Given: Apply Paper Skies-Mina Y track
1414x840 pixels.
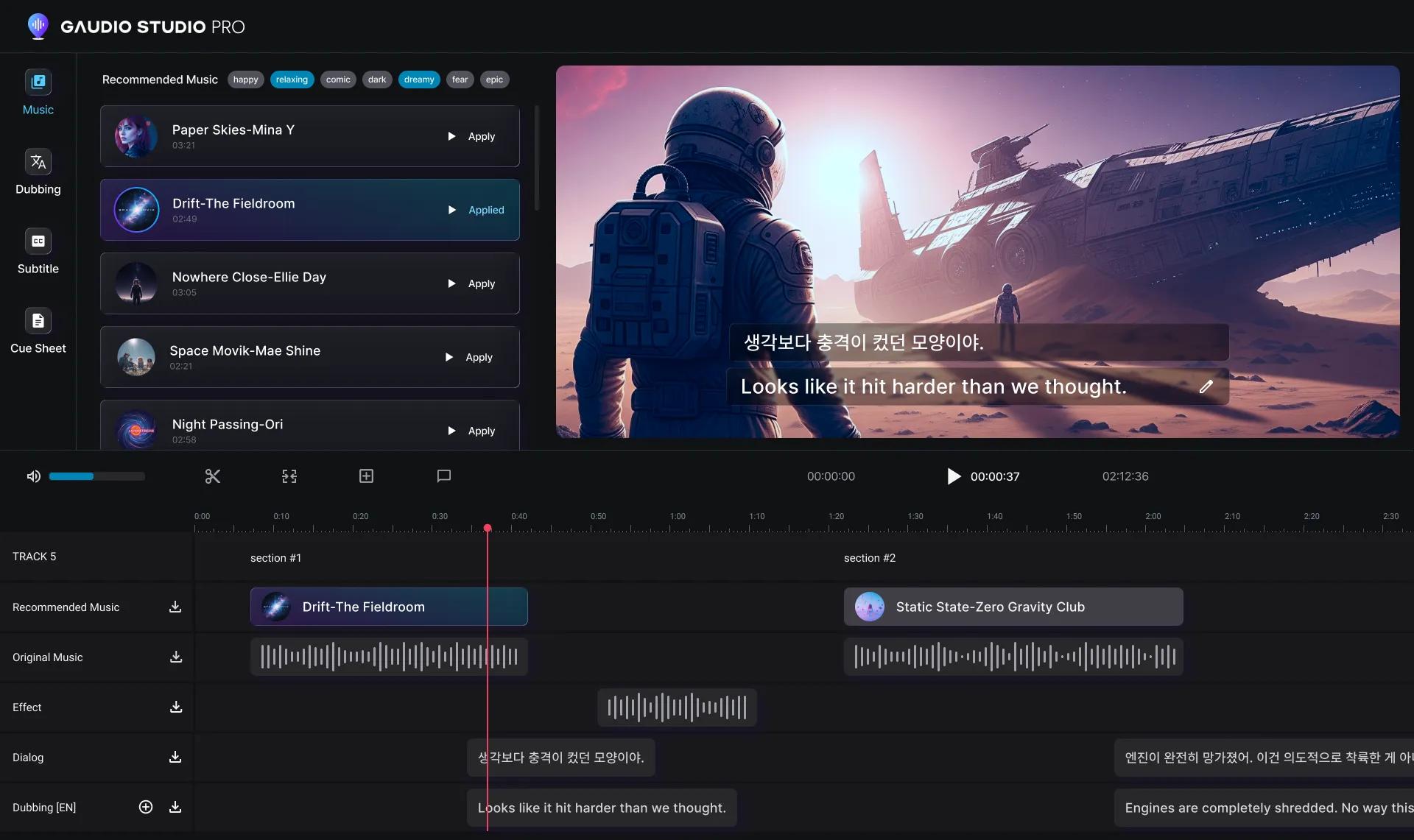Looking at the screenshot, I should (x=481, y=136).
